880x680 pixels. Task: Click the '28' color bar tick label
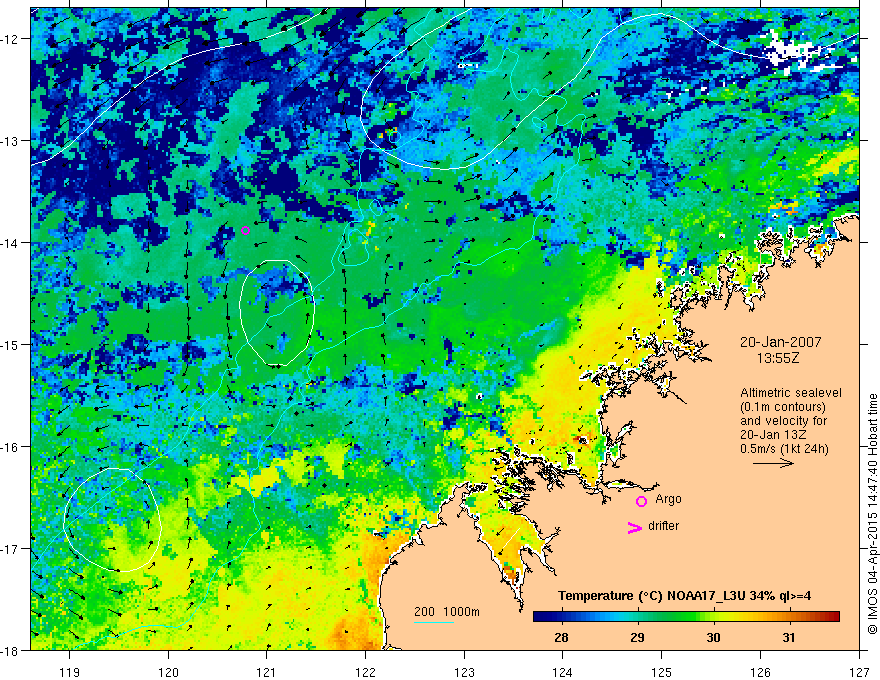pyautogui.click(x=561, y=638)
